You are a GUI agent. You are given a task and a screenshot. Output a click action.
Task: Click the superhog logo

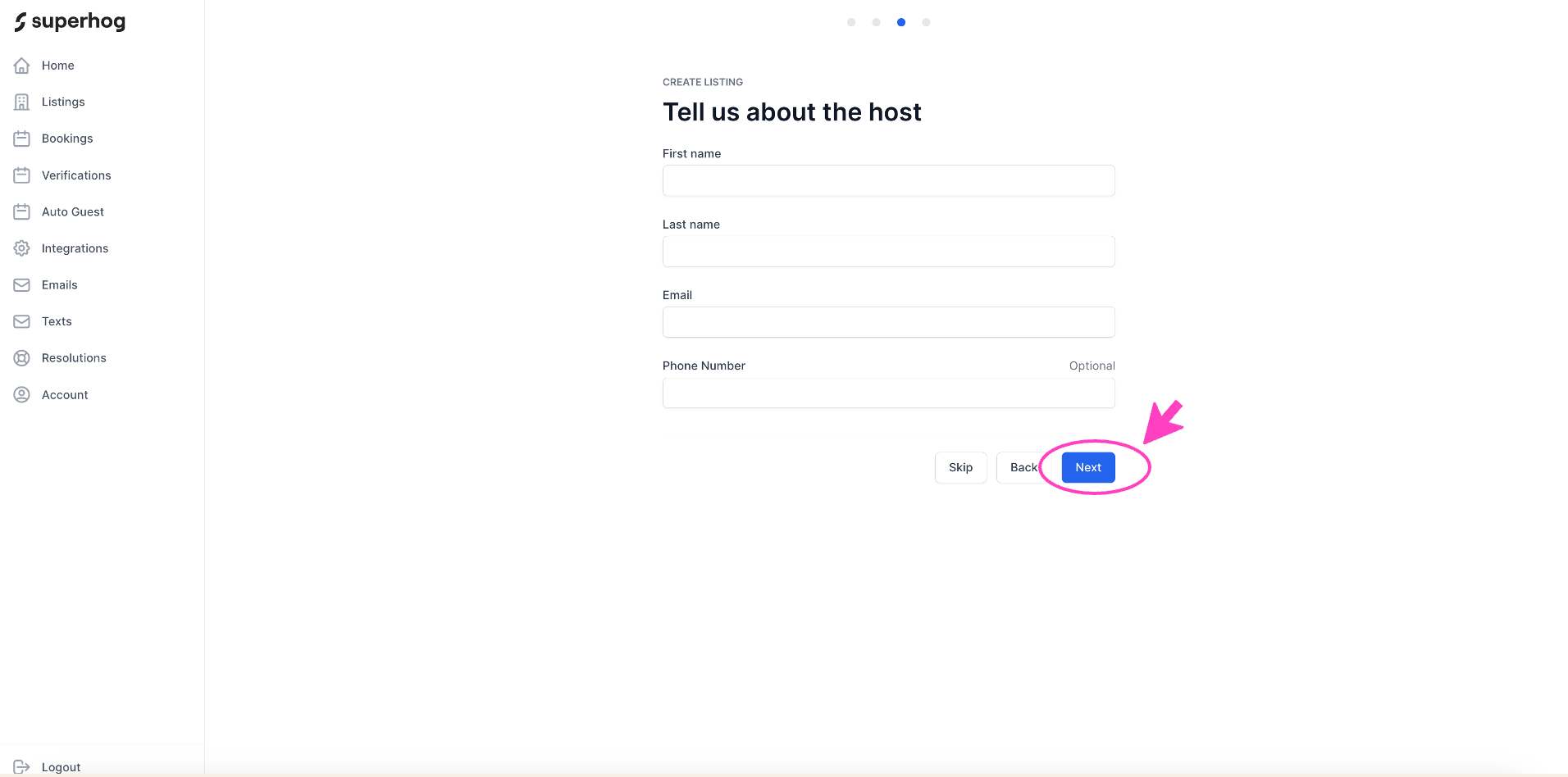tap(70, 21)
